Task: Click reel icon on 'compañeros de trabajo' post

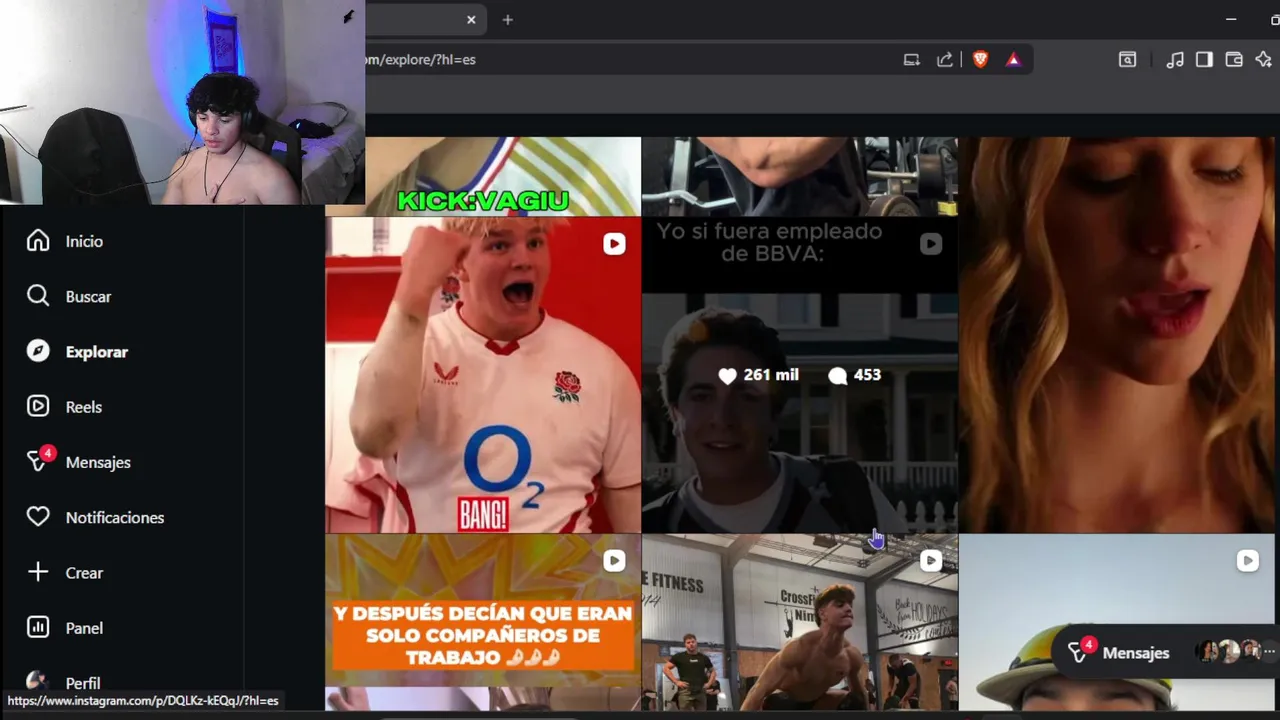Action: tap(614, 561)
